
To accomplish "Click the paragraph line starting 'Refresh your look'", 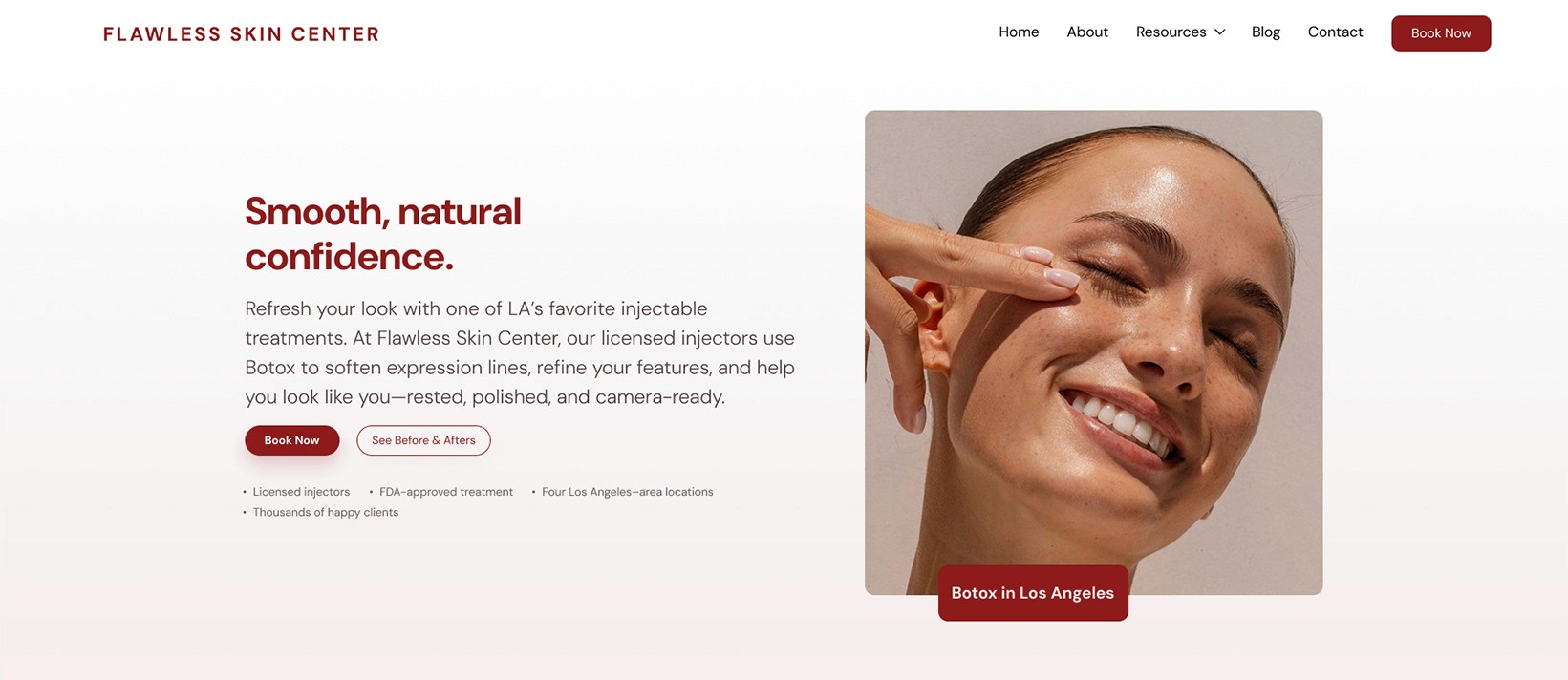I will (476, 308).
